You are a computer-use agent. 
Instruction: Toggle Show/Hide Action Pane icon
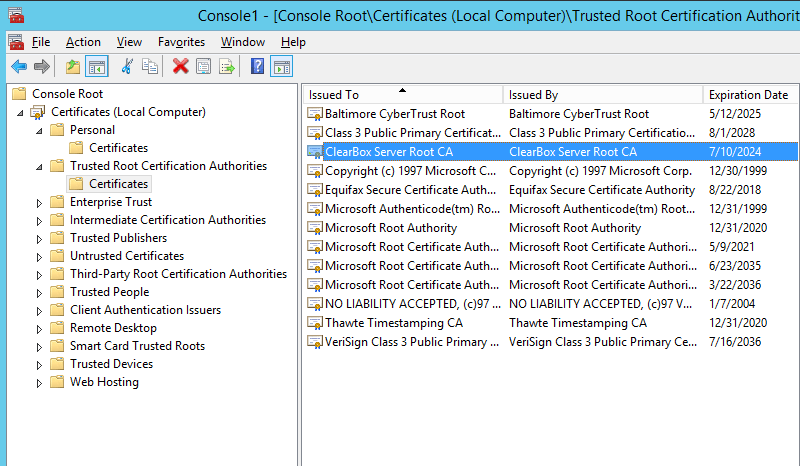click(282, 66)
